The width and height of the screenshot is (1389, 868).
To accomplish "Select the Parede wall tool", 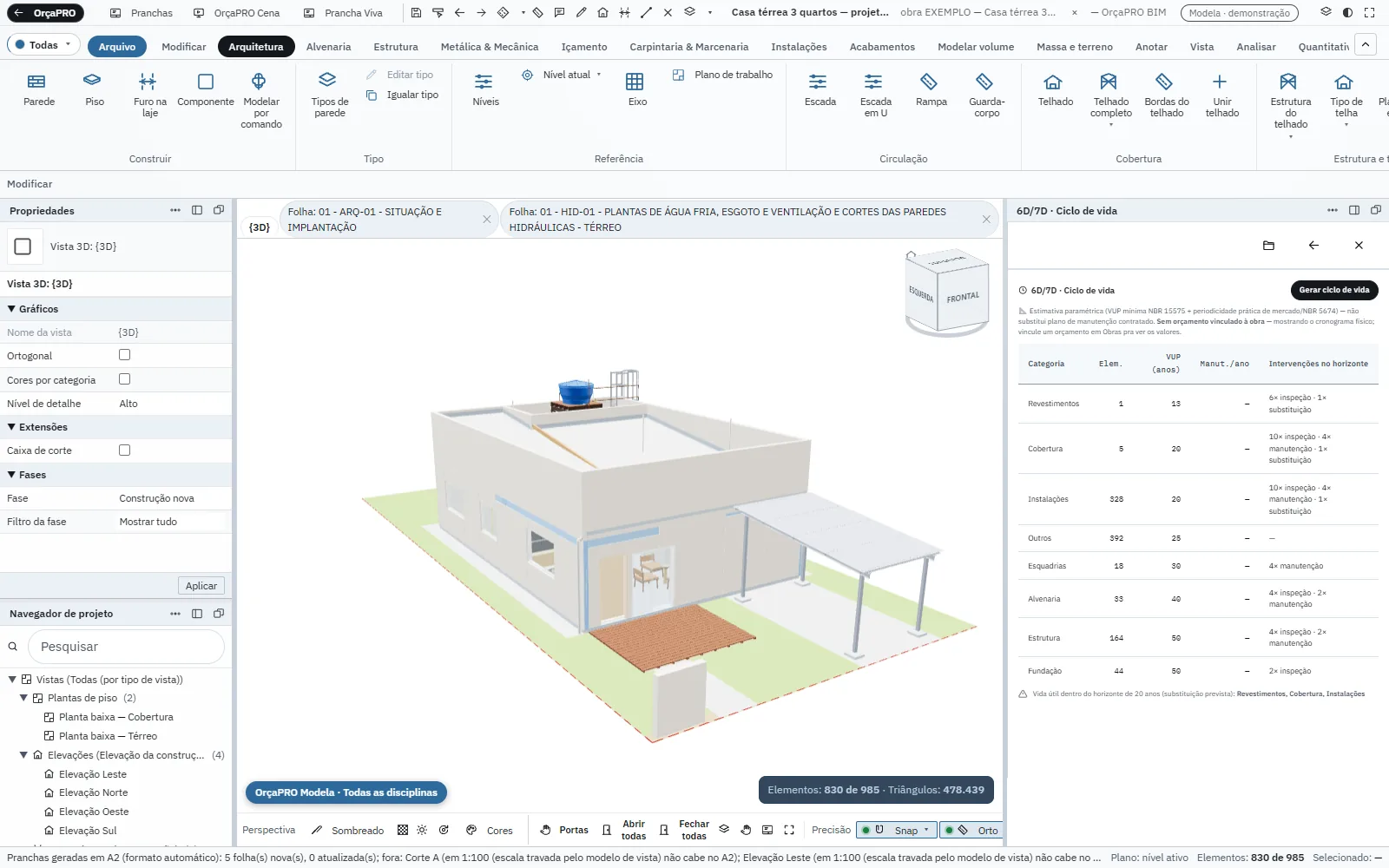I will pyautogui.click(x=38, y=89).
